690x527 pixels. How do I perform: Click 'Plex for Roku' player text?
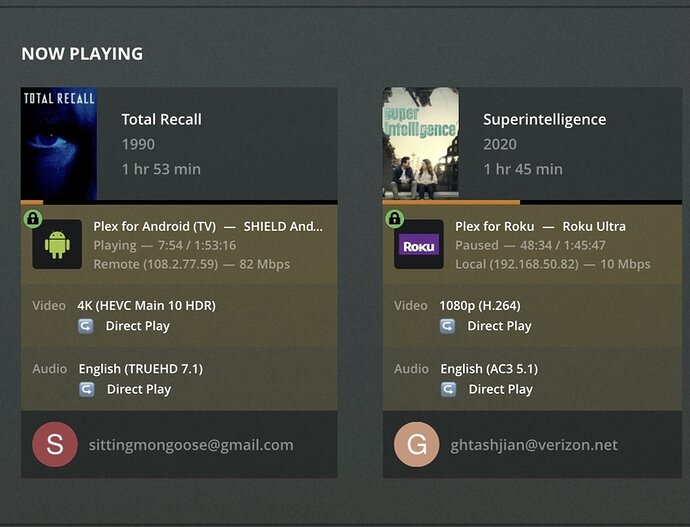point(495,227)
